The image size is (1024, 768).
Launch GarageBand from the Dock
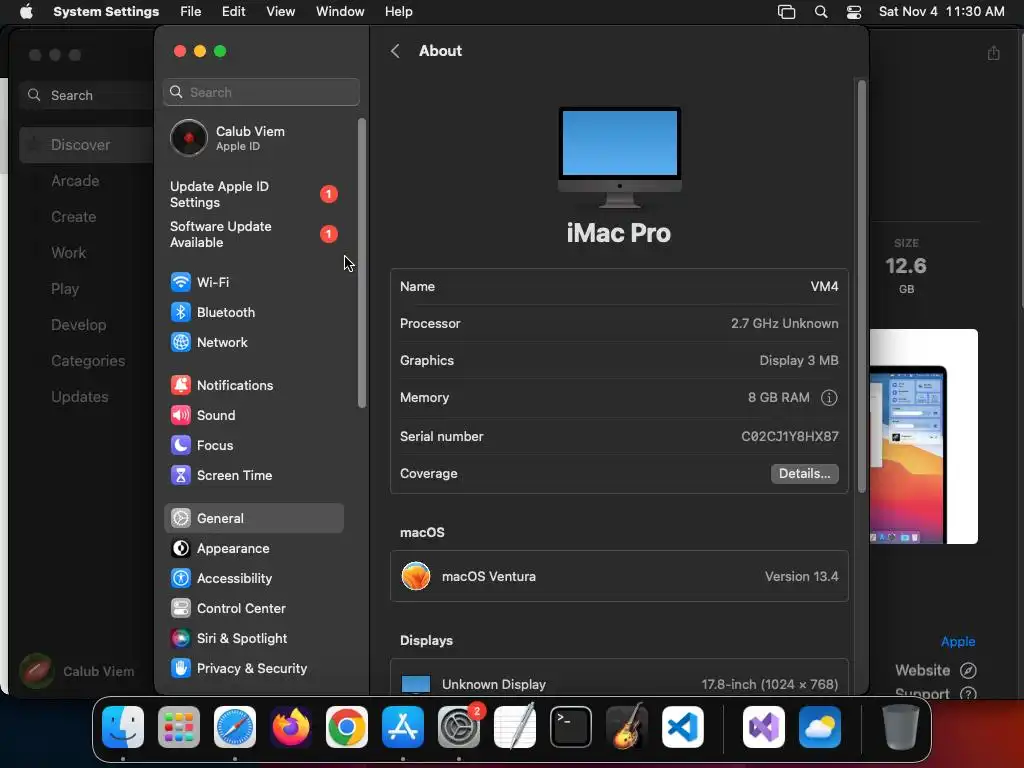(627, 726)
